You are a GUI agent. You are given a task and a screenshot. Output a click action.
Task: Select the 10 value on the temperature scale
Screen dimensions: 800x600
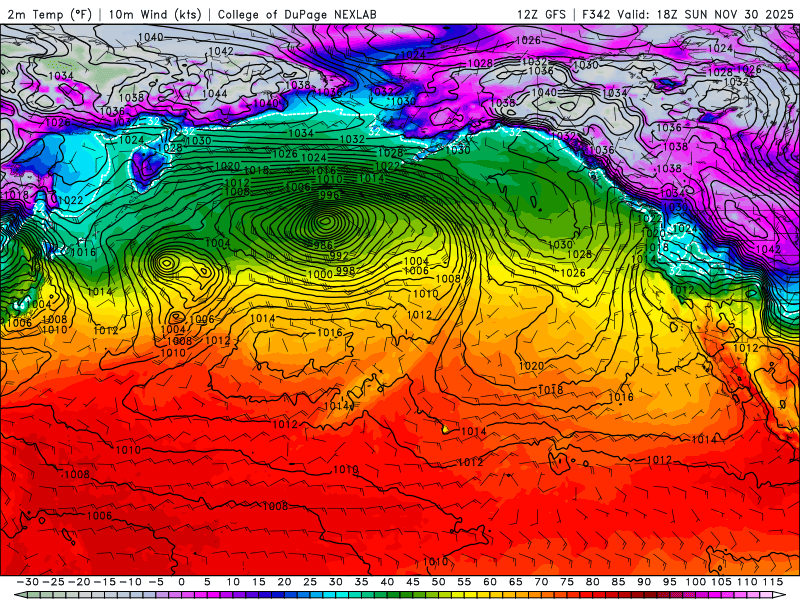coord(233,582)
